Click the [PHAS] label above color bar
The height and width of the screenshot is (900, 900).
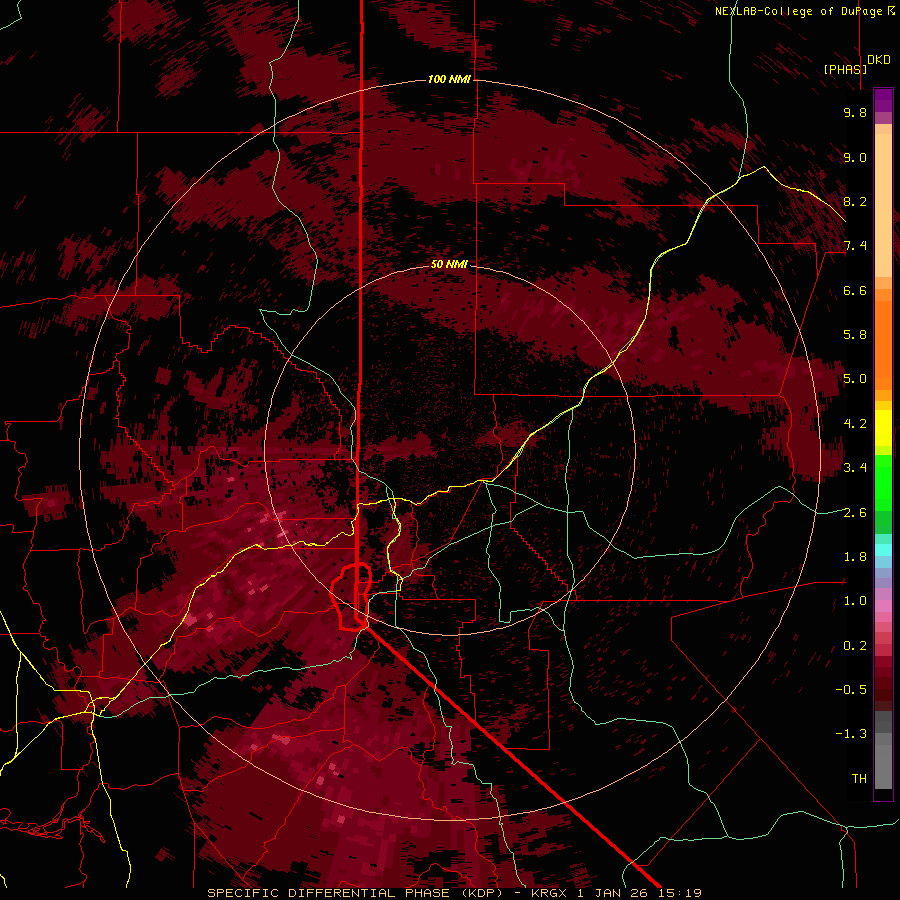(x=845, y=69)
